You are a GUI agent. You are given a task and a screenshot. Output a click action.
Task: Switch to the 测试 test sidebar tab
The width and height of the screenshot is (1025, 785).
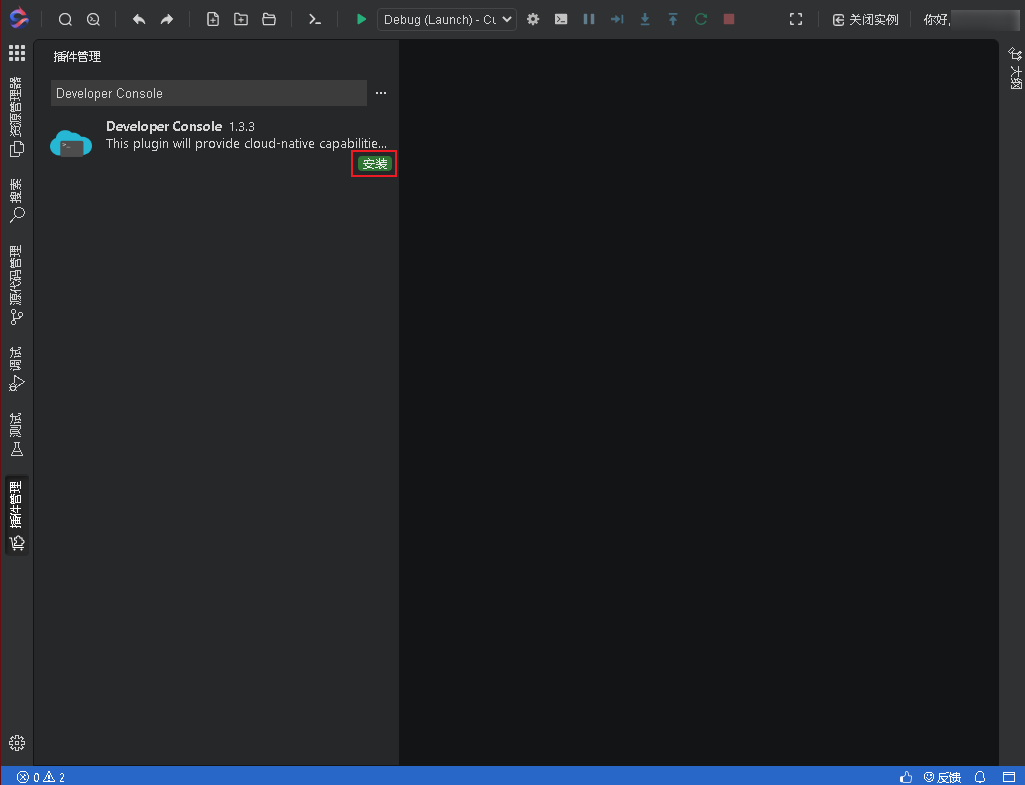click(16, 435)
